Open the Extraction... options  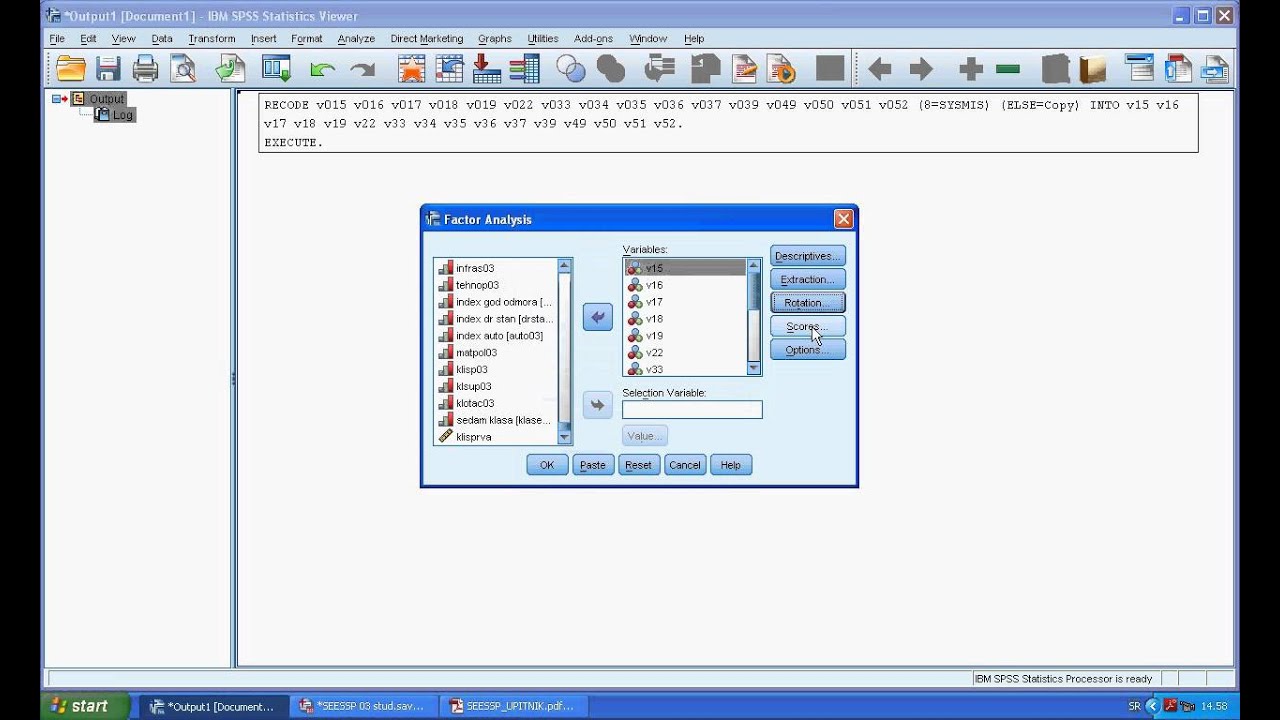[807, 279]
